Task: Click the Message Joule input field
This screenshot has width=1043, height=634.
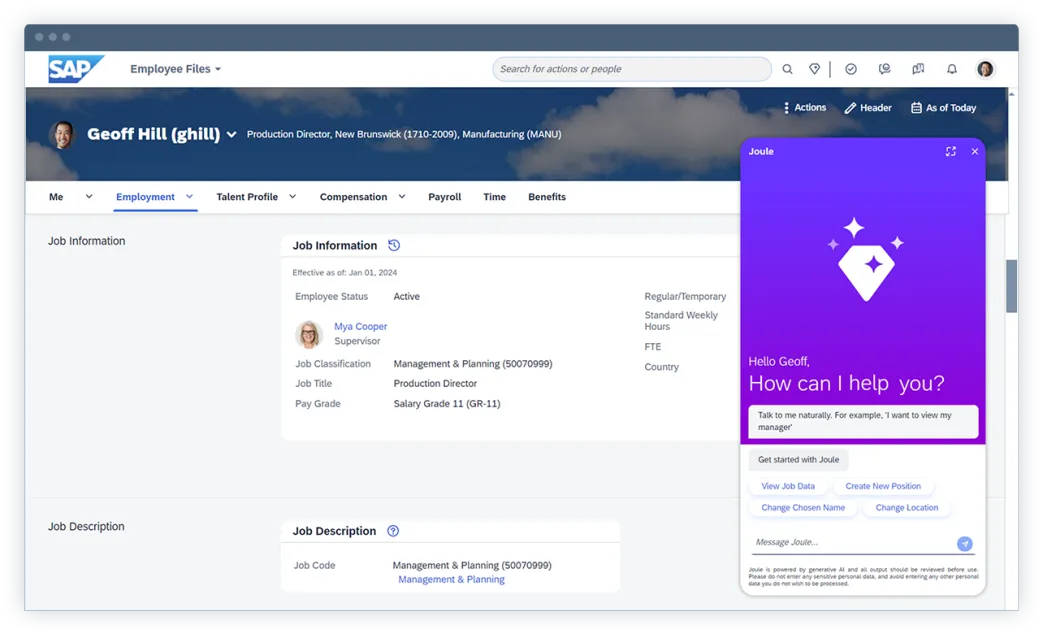Action: tap(850, 542)
